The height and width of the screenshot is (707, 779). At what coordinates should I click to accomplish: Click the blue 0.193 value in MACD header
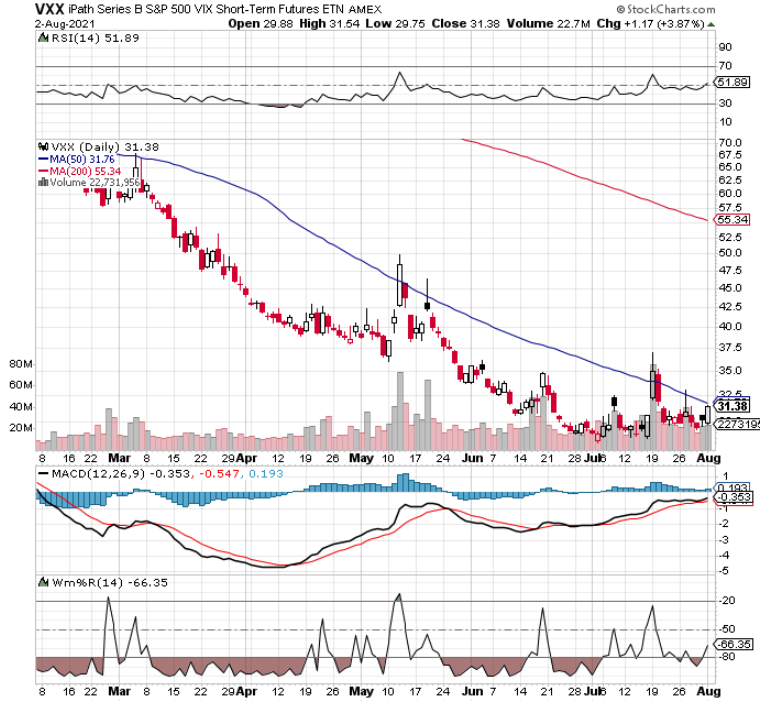point(265,473)
